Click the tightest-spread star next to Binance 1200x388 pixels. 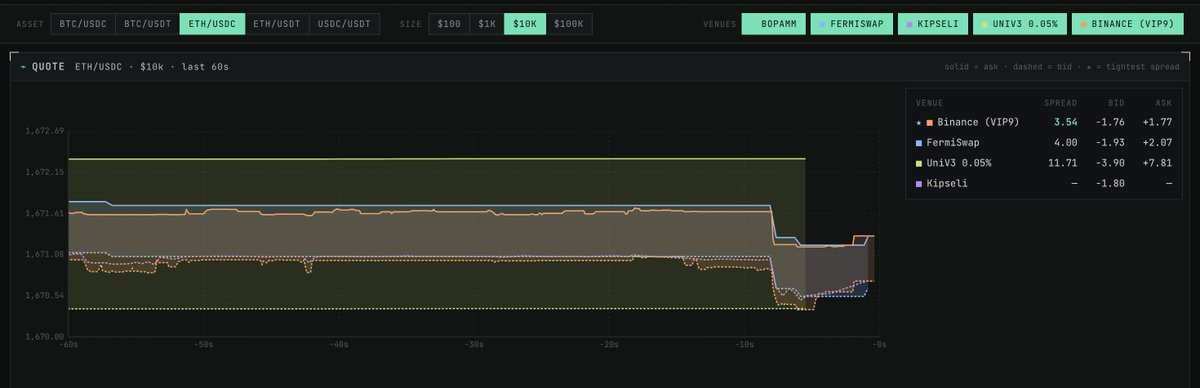(918, 122)
